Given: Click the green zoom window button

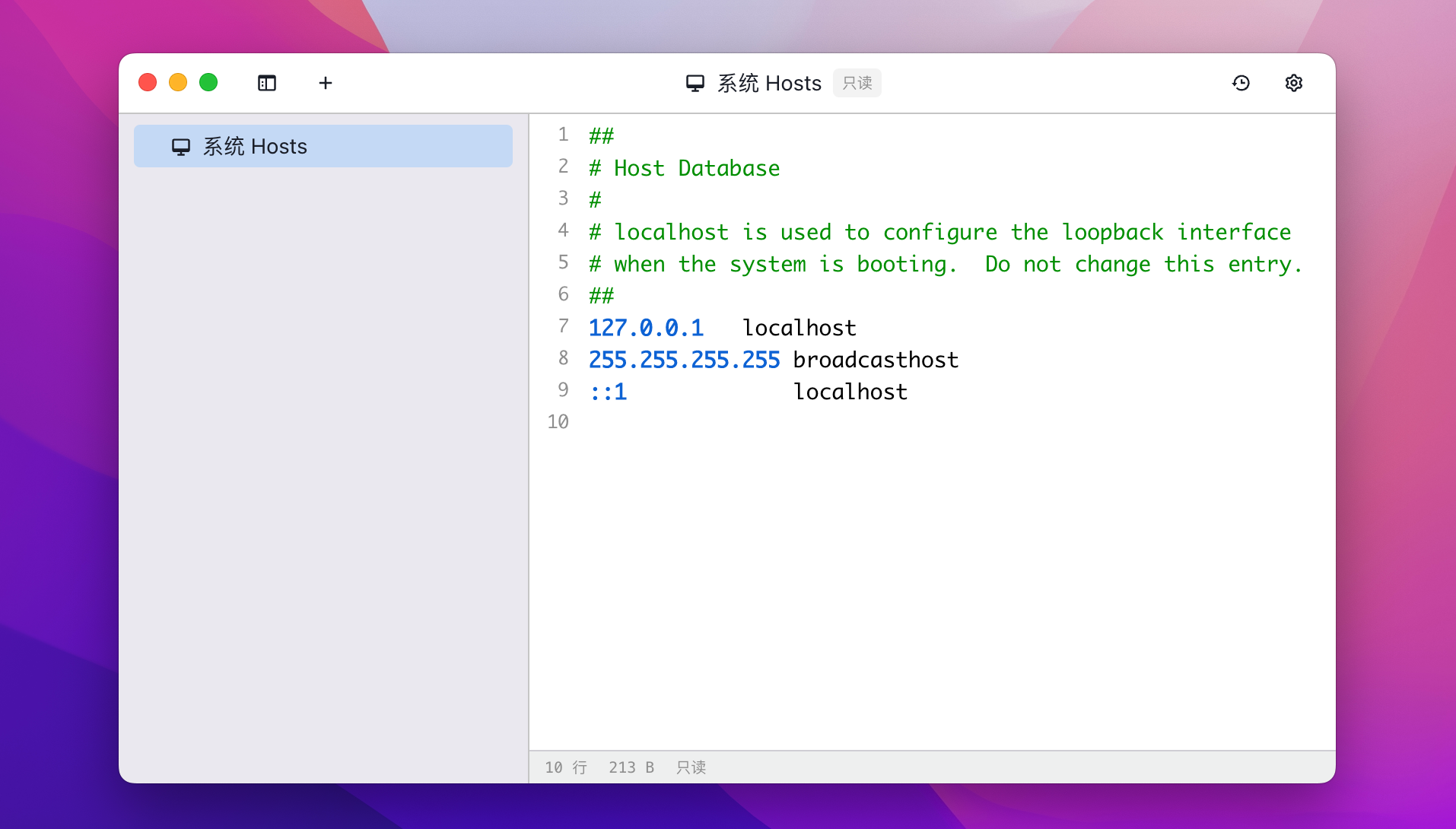Looking at the screenshot, I should [x=208, y=82].
